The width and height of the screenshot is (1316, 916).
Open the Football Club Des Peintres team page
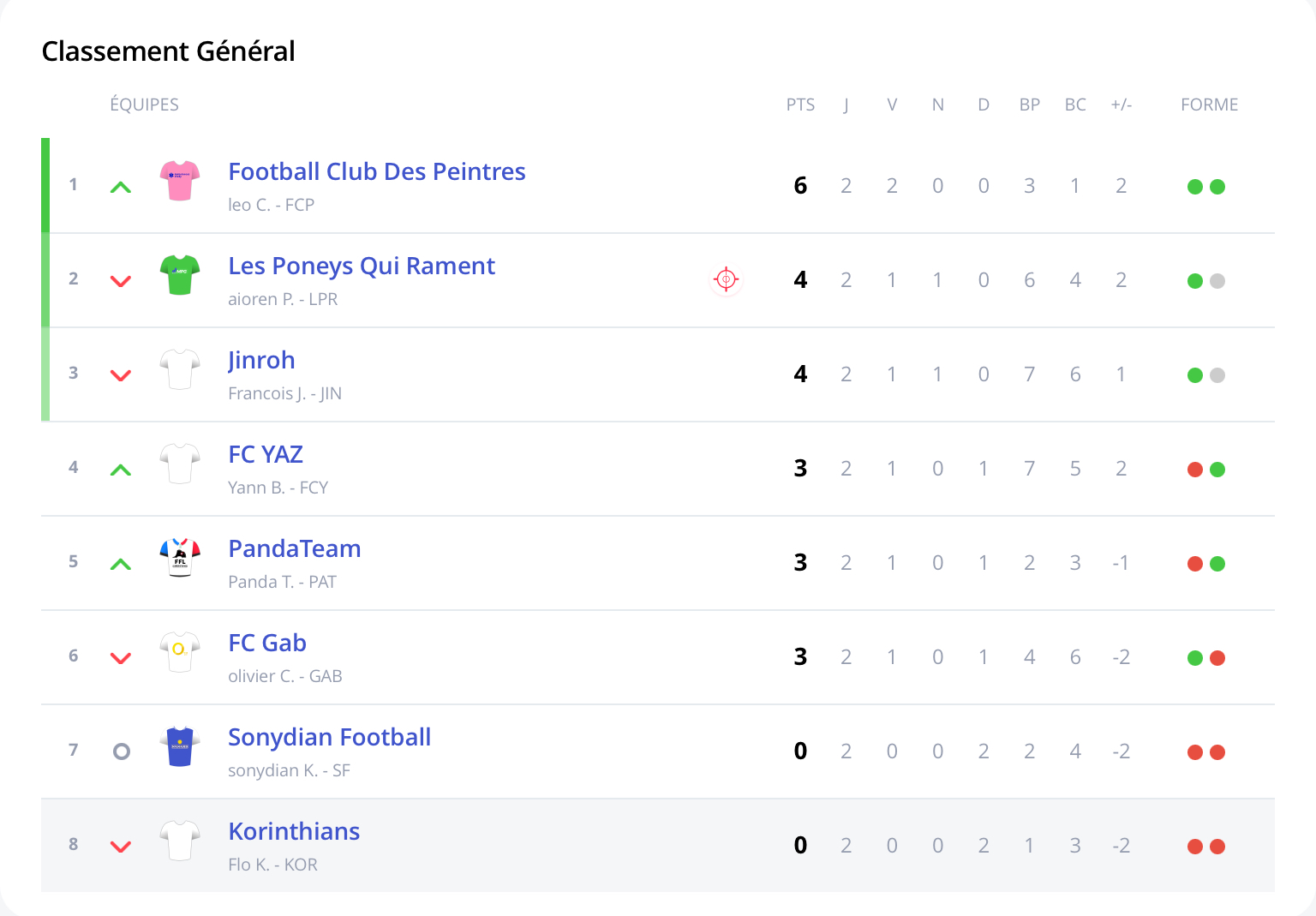(376, 171)
